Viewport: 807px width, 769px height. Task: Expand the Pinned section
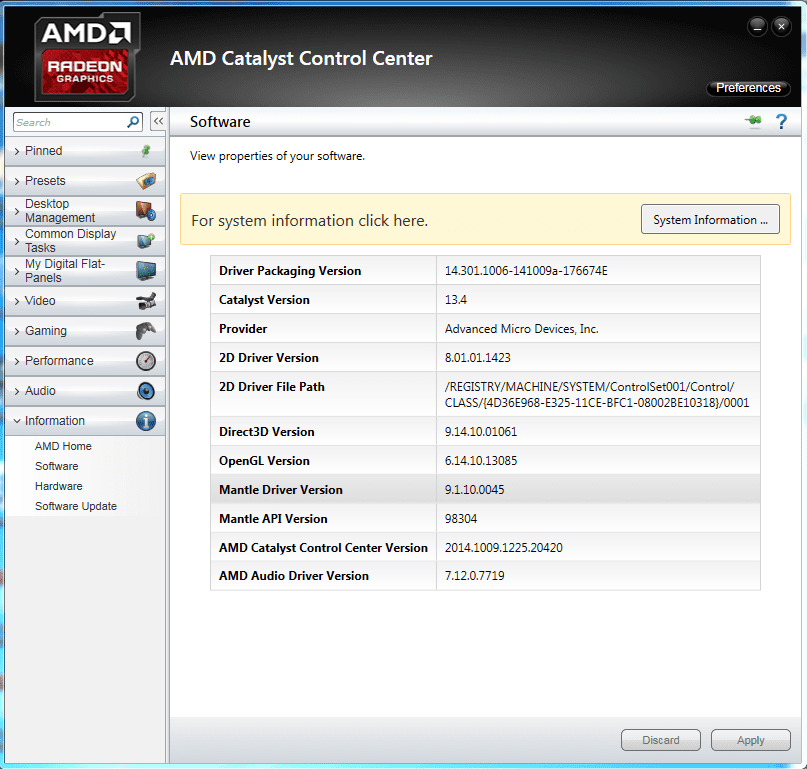pos(85,151)
